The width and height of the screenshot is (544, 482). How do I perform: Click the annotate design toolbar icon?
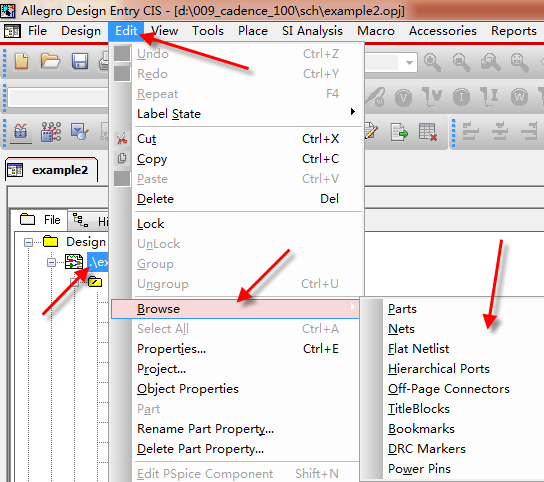tap(21, 132)
